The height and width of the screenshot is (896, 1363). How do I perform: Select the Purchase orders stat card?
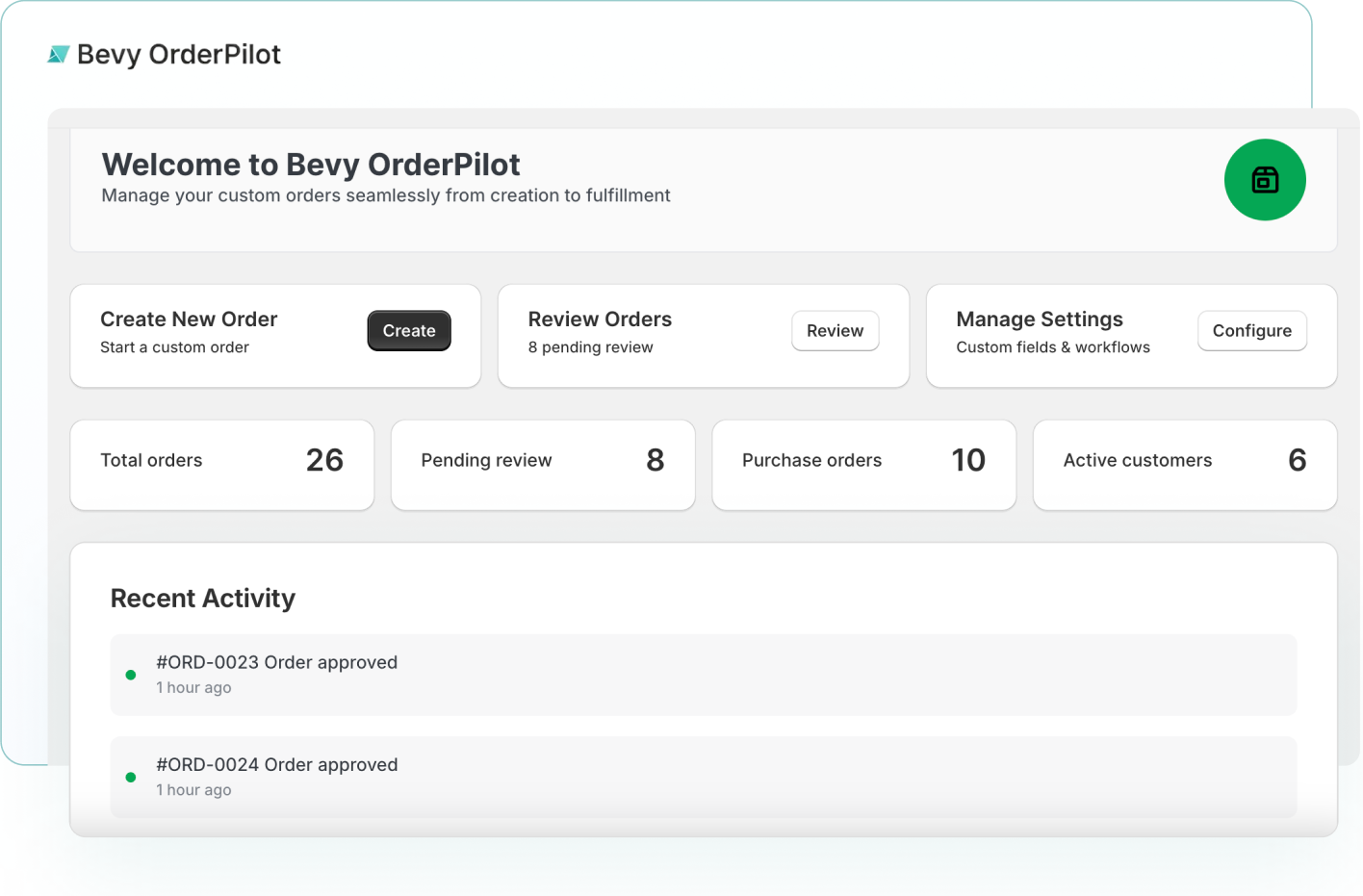863,465
